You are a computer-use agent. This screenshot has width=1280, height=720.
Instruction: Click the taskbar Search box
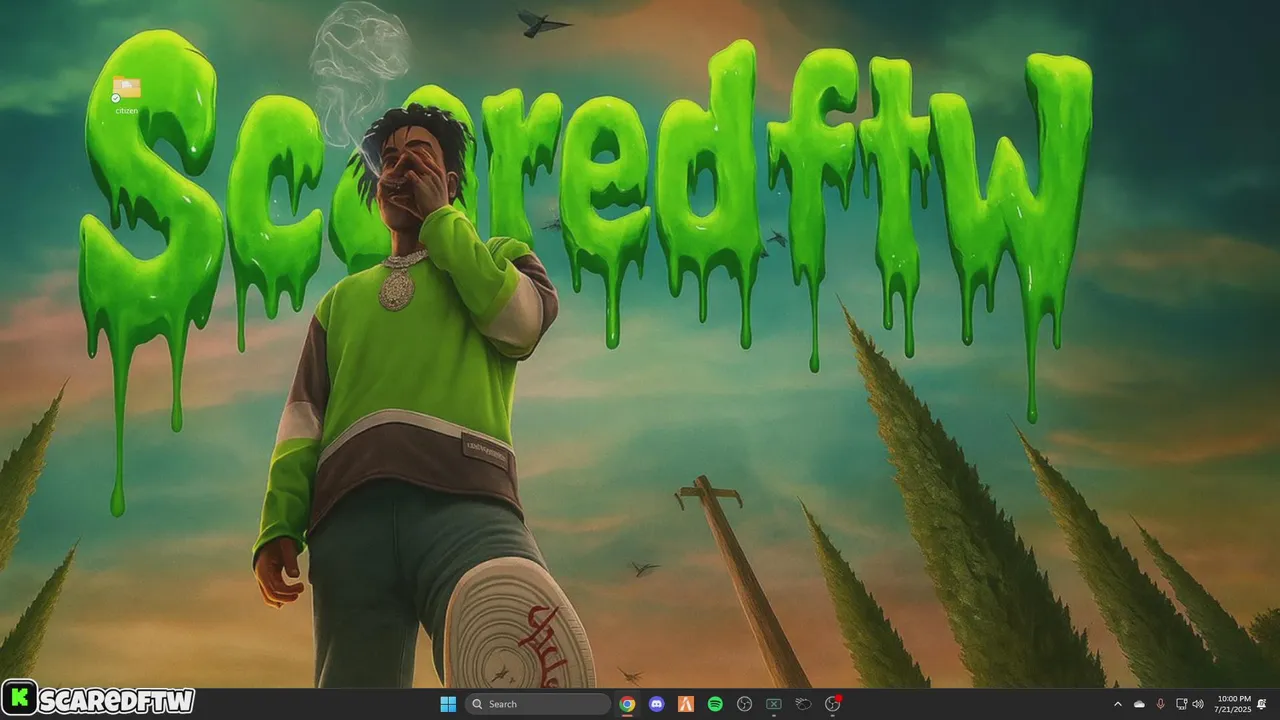click(538, 704)
